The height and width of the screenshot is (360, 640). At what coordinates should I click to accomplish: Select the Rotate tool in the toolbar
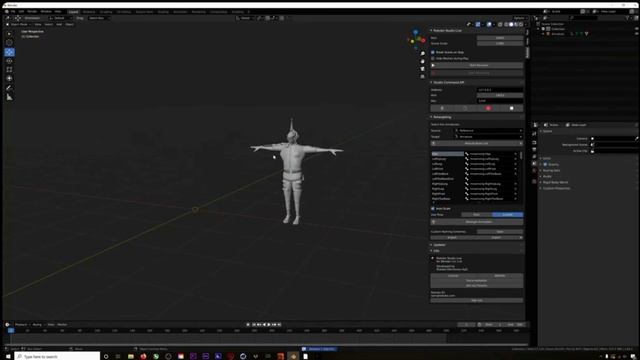tap(9, 61)
